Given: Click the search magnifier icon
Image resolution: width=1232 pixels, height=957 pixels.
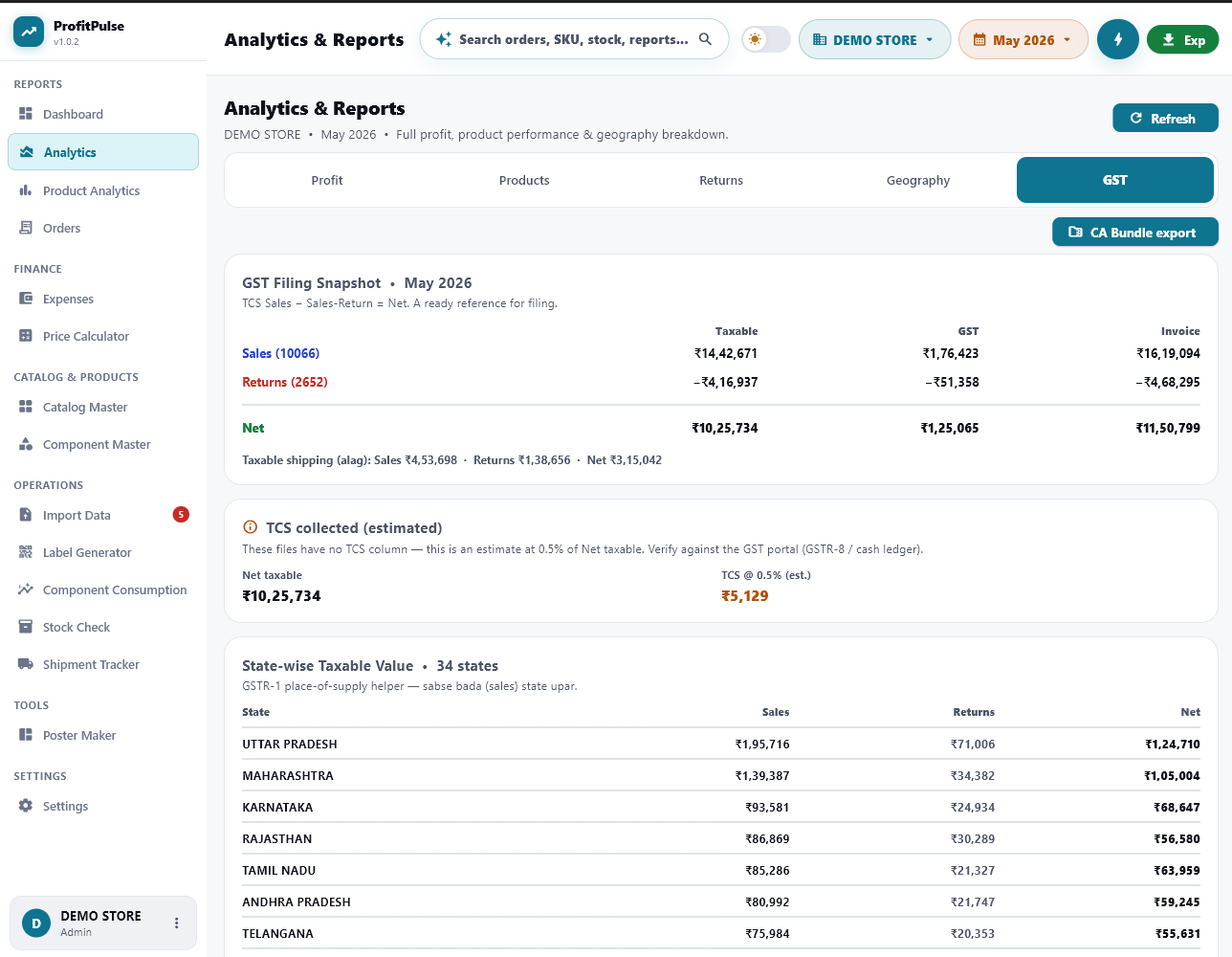Looking at the screenshot, I should tap(705, 39).
